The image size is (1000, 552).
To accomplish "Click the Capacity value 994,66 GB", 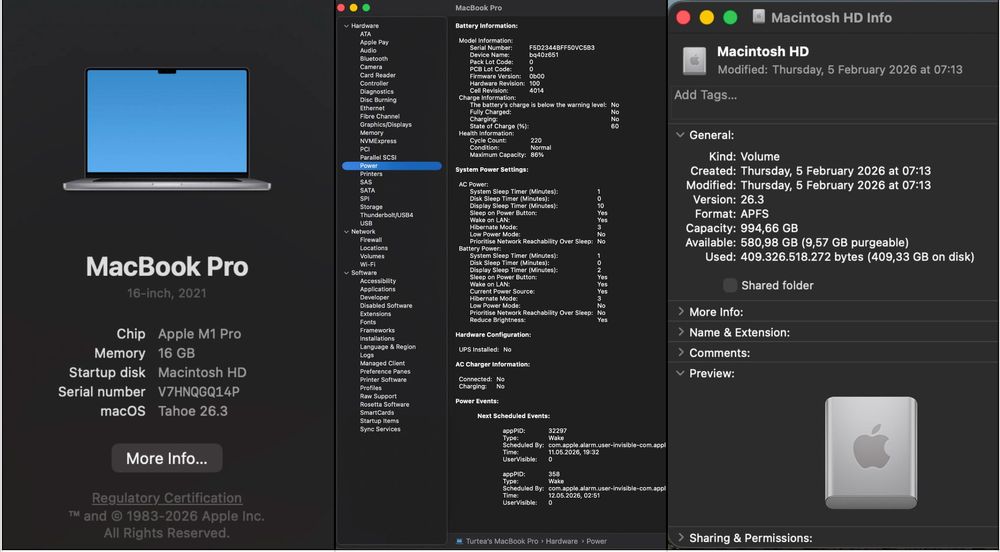I will click(x=768, y=228).
